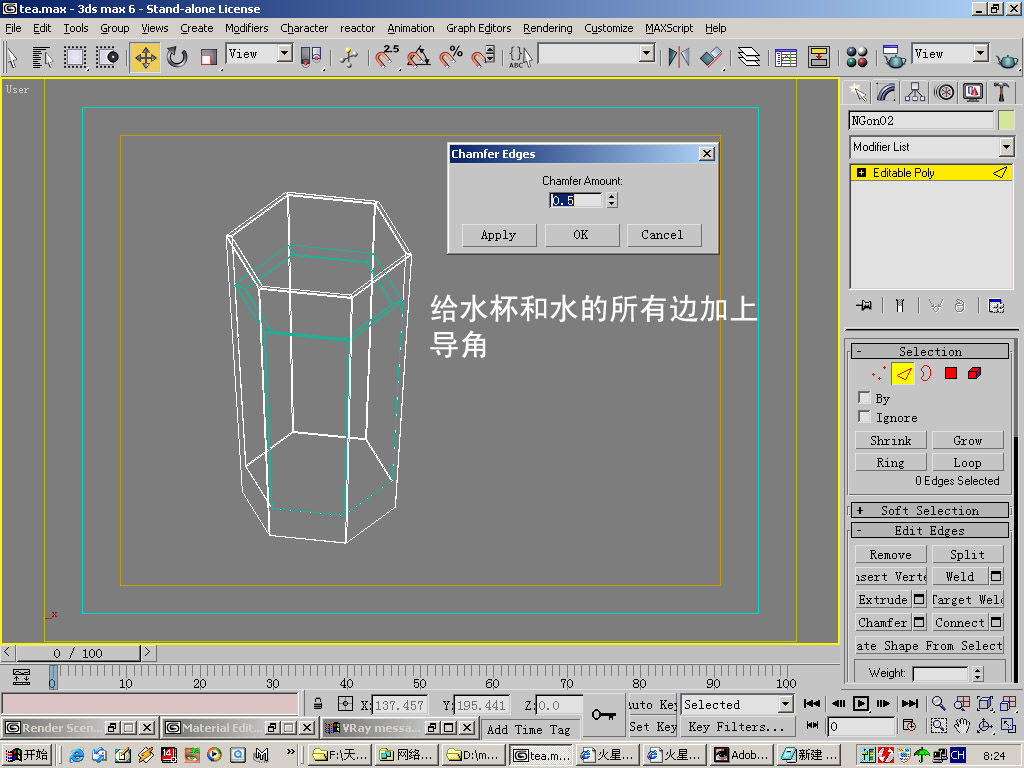Click Use Pivot Point Center icon
Viewport: 1024px width, 768px height.
pos(312,57)
